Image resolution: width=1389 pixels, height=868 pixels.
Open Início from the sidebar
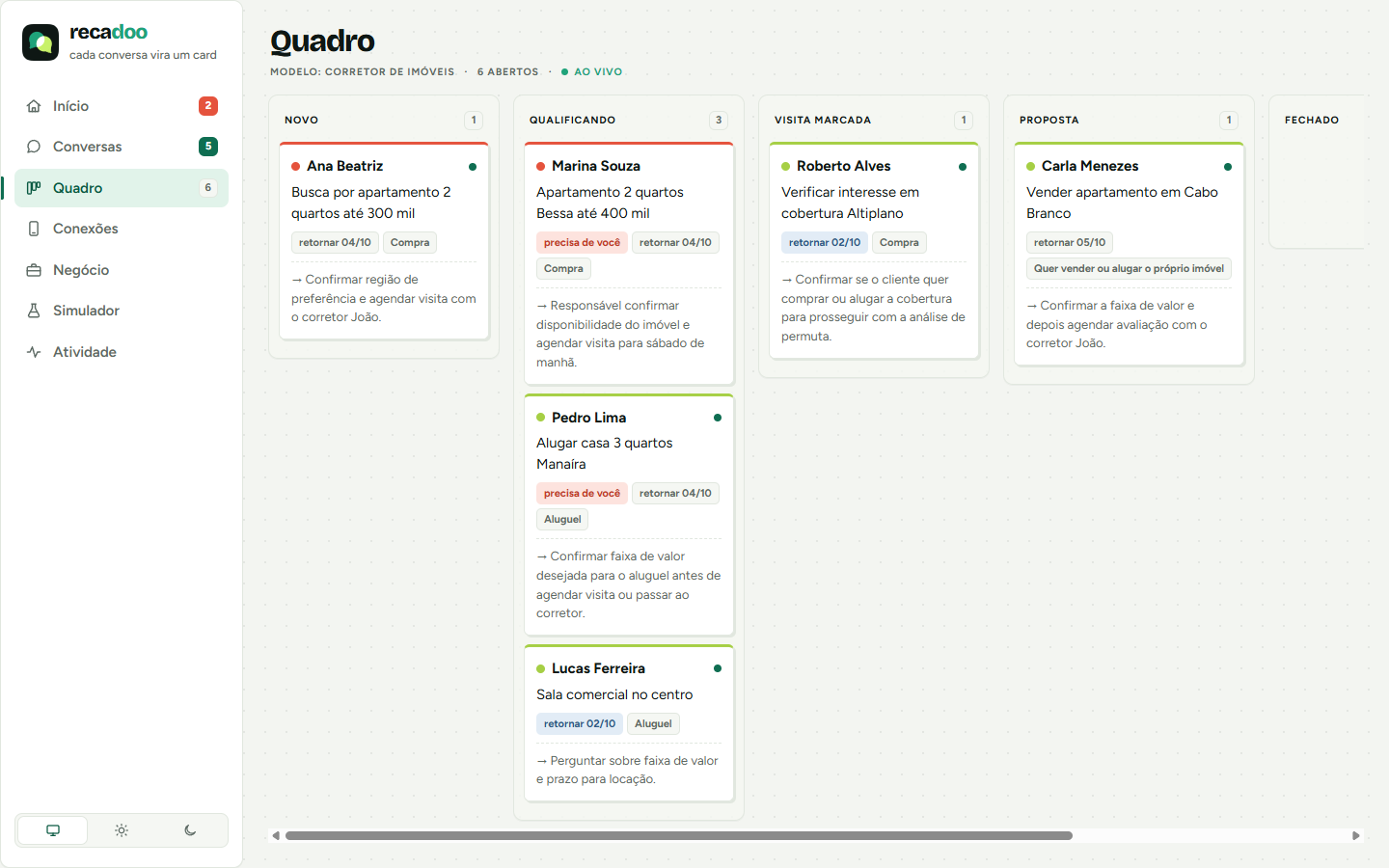pos(122,106)
